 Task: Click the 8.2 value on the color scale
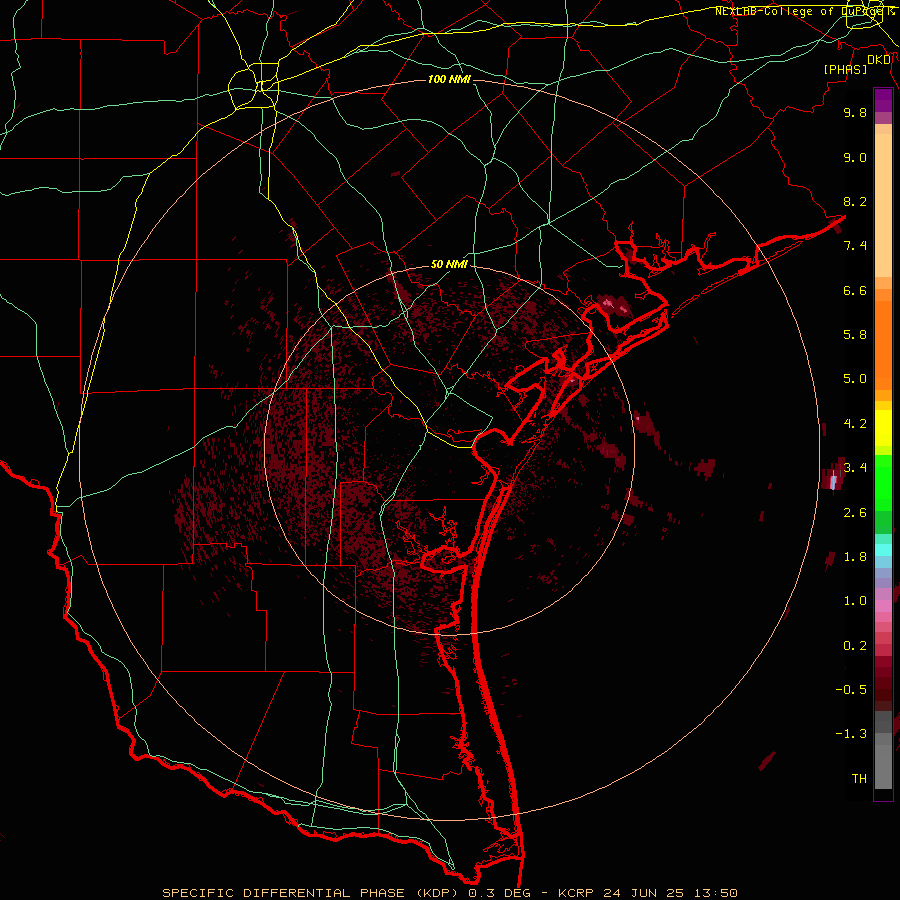[855, 201]
